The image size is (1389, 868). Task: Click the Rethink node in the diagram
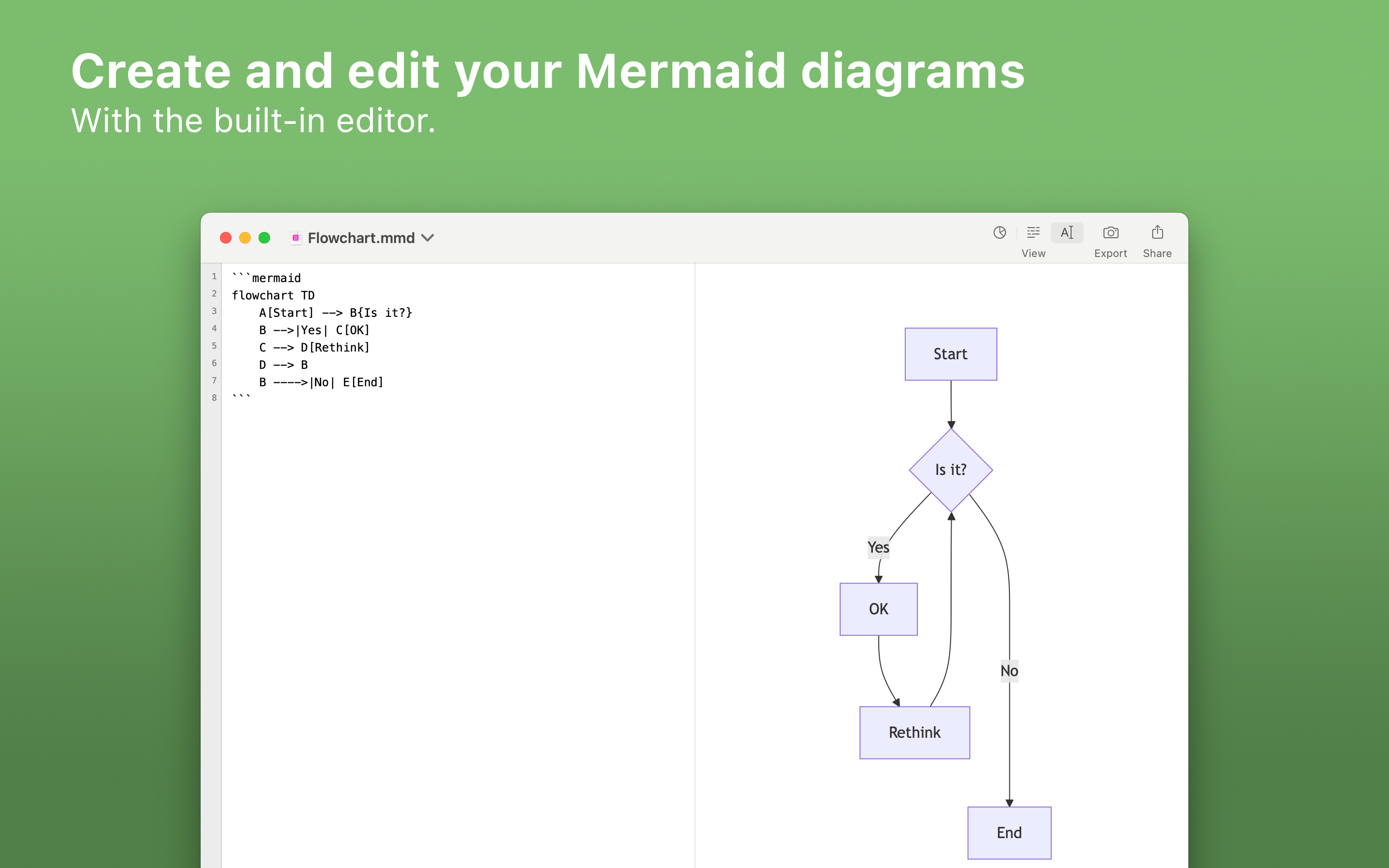click(x=914, y=732)
